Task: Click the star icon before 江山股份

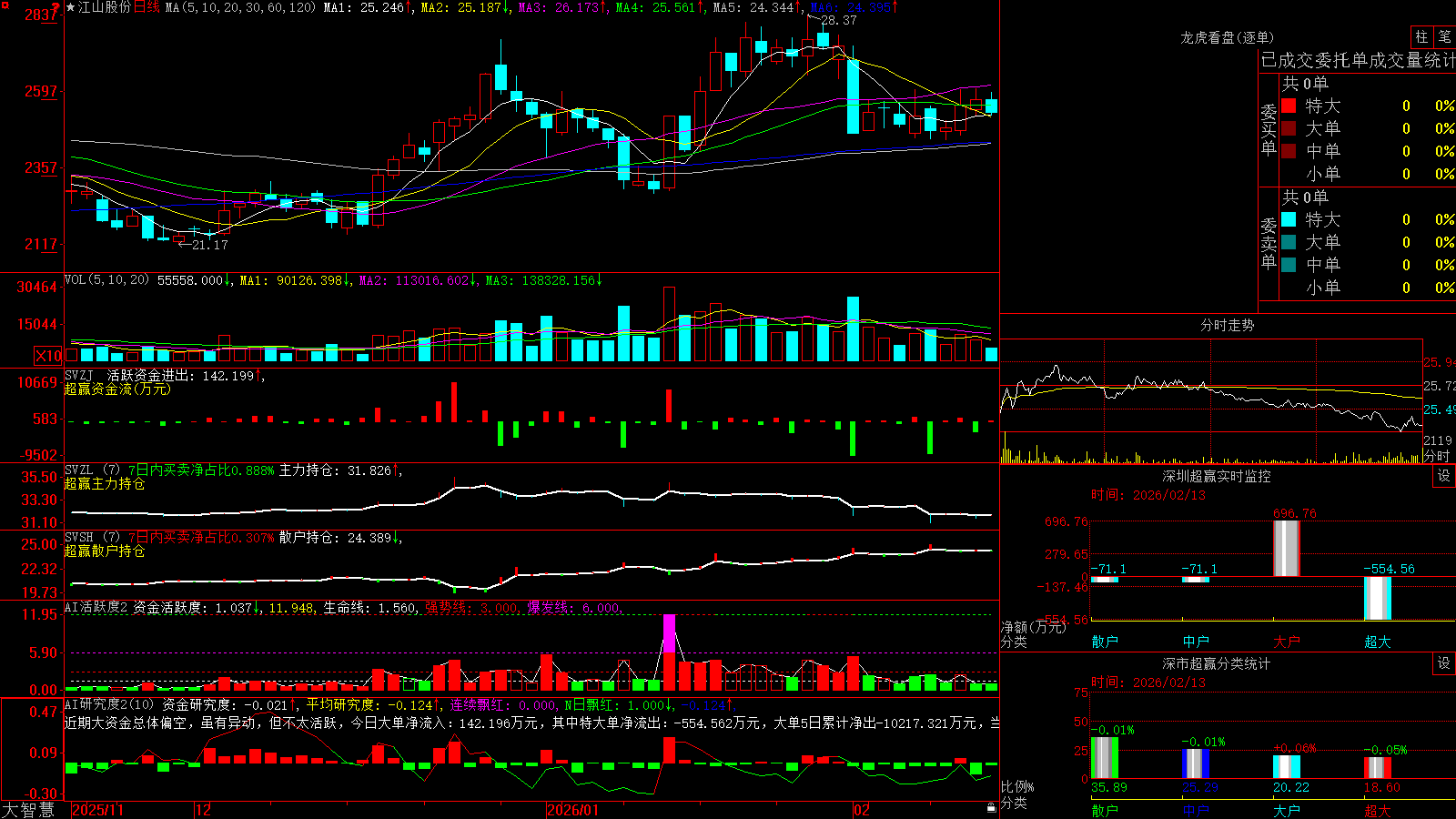Action: tap(71, 7)
